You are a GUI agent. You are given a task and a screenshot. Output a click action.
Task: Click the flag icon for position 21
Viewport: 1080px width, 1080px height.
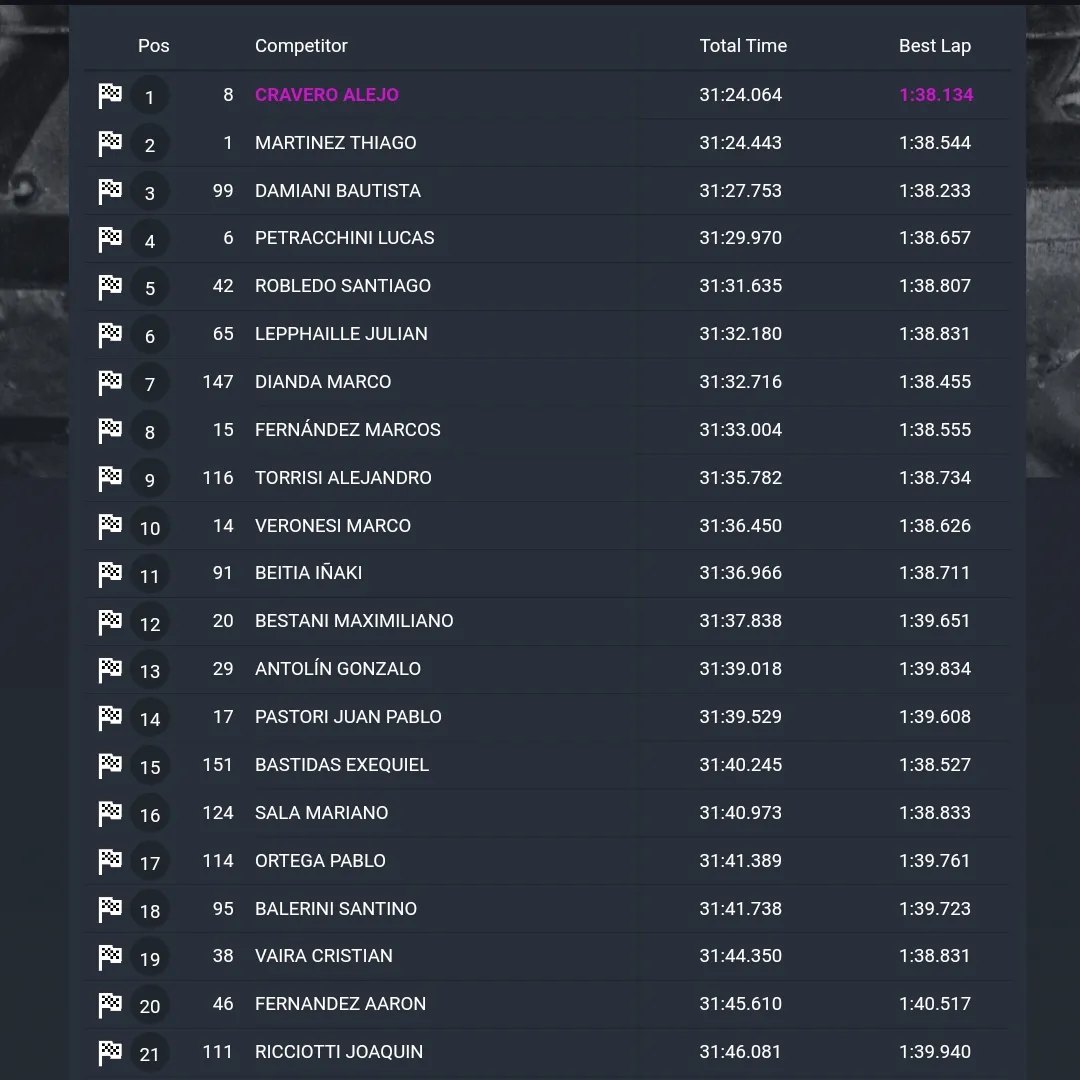[110, 1053]
